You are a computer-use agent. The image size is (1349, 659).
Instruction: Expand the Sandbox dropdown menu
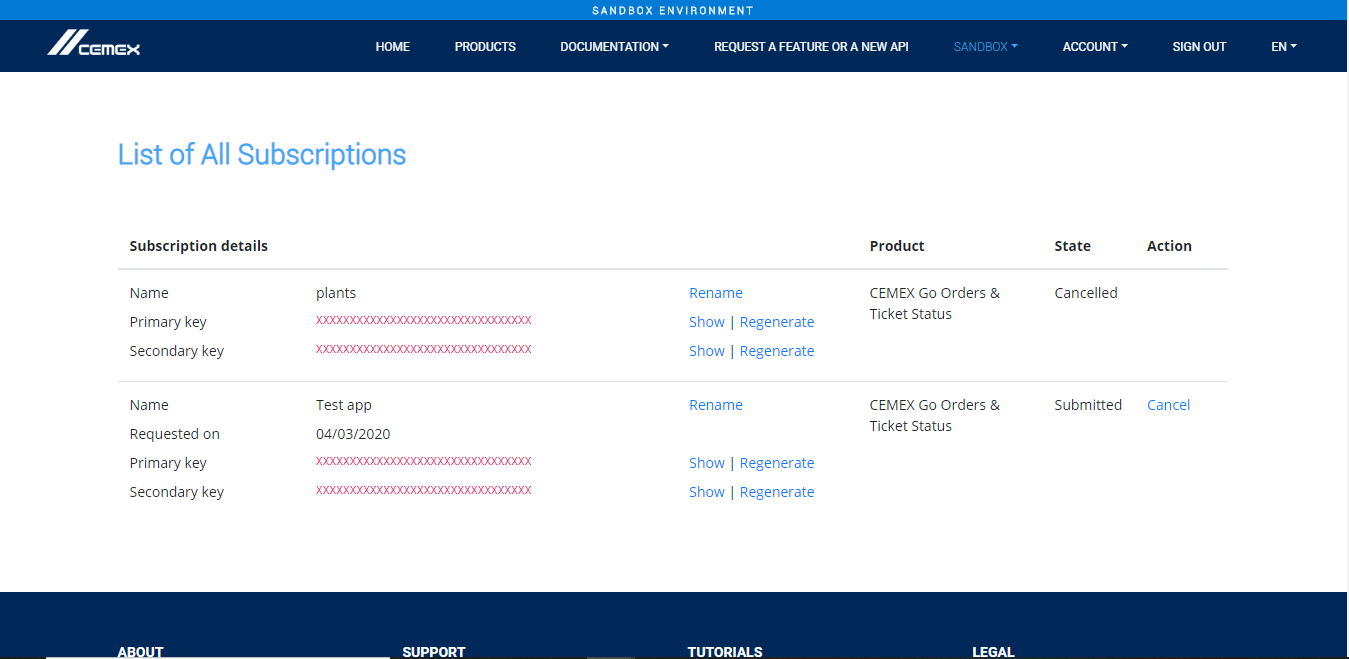click(x=985, y=47)
